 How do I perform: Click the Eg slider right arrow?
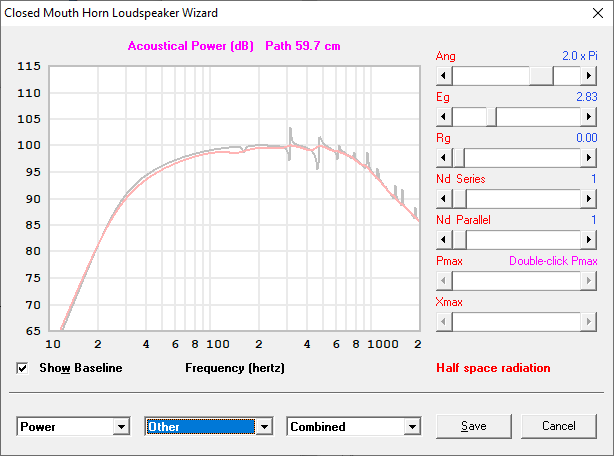click(589, 117)
